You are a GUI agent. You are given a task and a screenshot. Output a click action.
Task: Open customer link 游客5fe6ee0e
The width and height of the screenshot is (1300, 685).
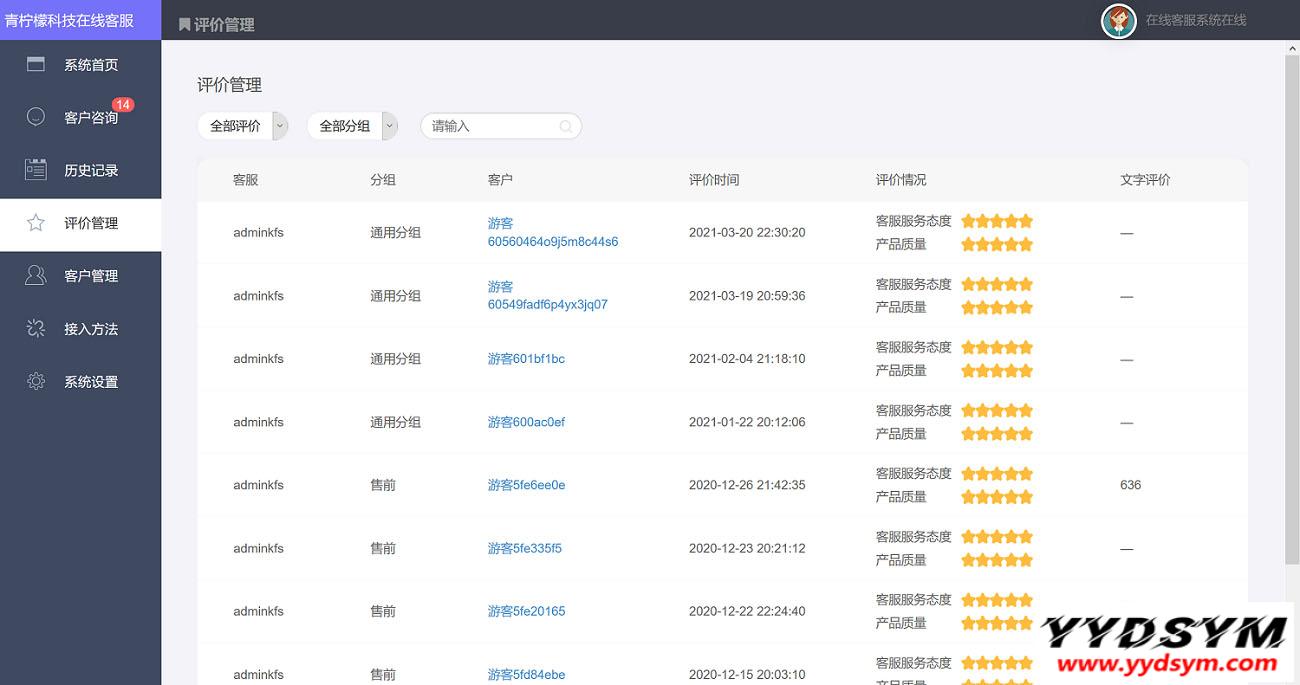tap(526, 485)
